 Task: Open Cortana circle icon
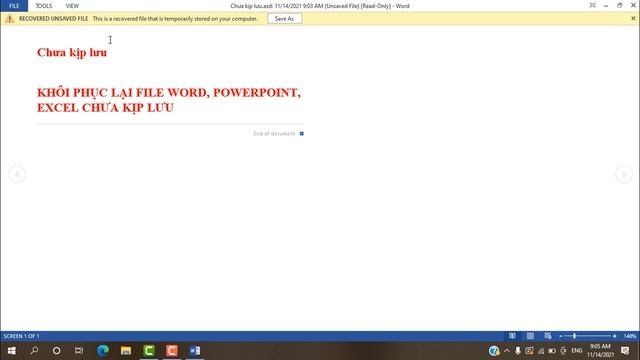coord(56,351)
